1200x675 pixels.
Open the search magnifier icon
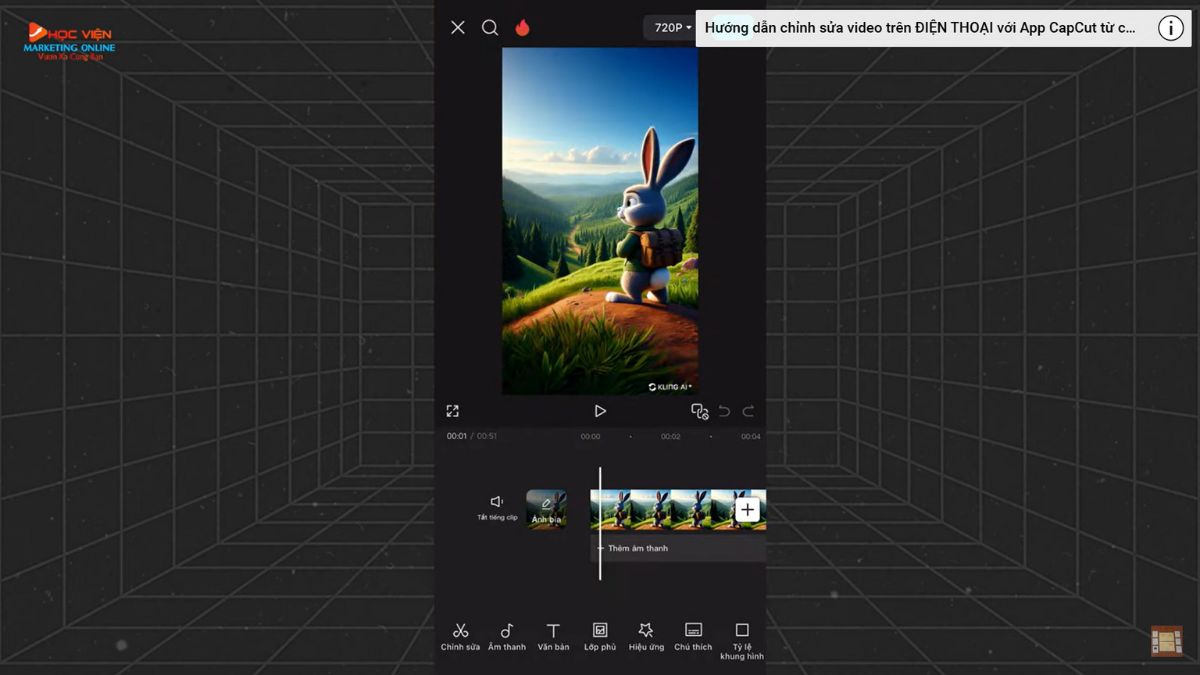pyautogui.click(x=490, y=28)
